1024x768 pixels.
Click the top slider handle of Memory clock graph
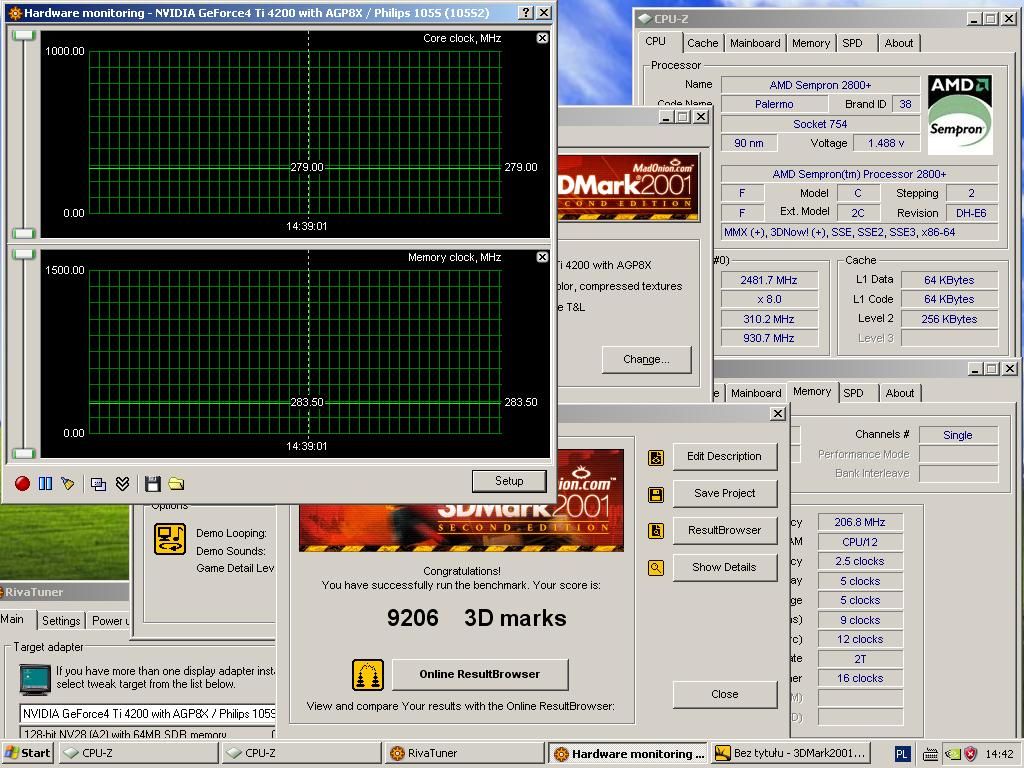(24, 254)
